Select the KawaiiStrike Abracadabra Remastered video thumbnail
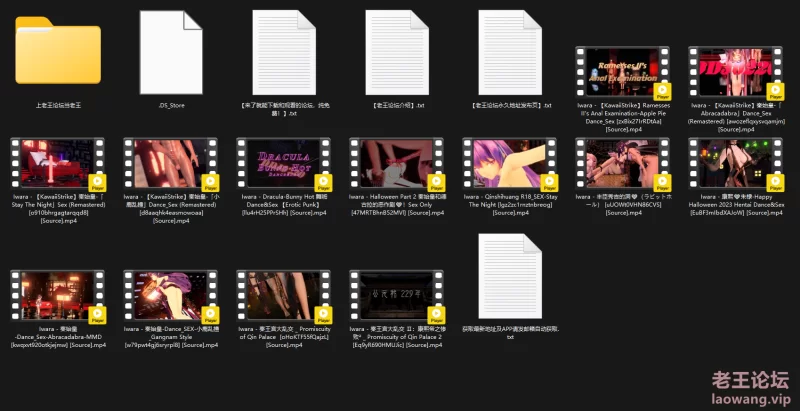Image resolution: width=800 pixels, height=411 pixels. 735,72
